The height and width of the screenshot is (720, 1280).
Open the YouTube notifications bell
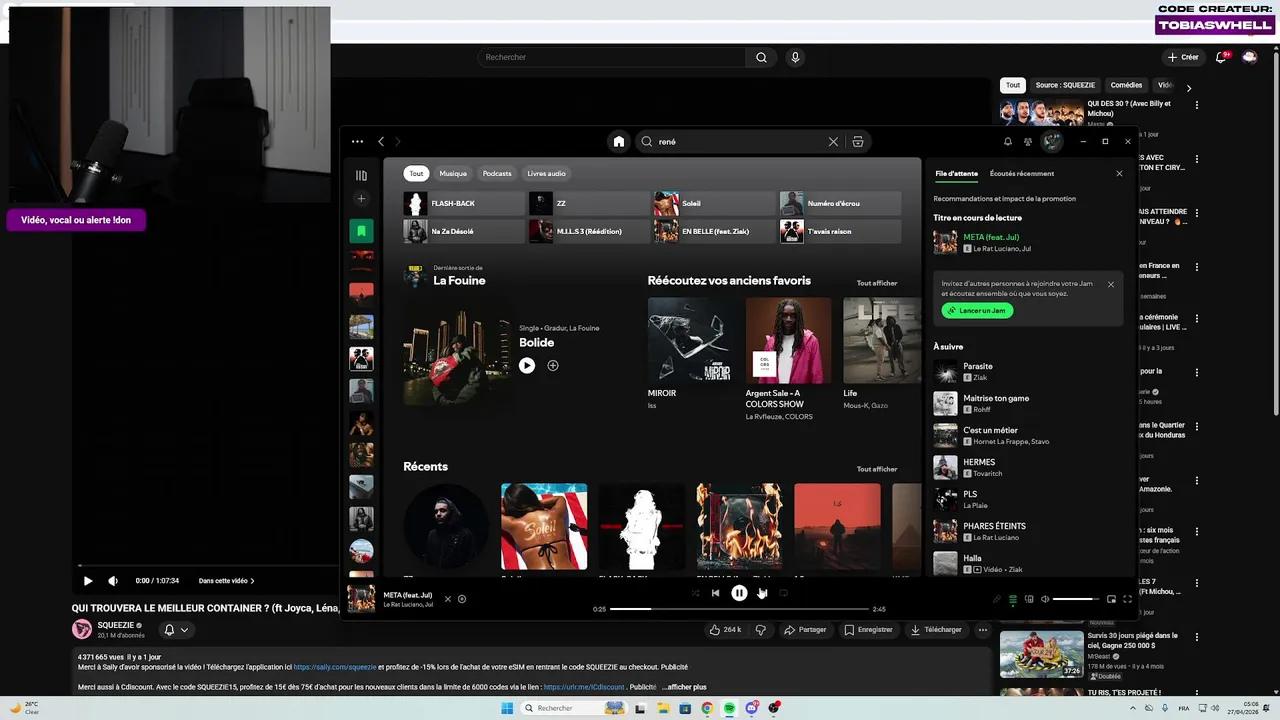(1221, 58)
